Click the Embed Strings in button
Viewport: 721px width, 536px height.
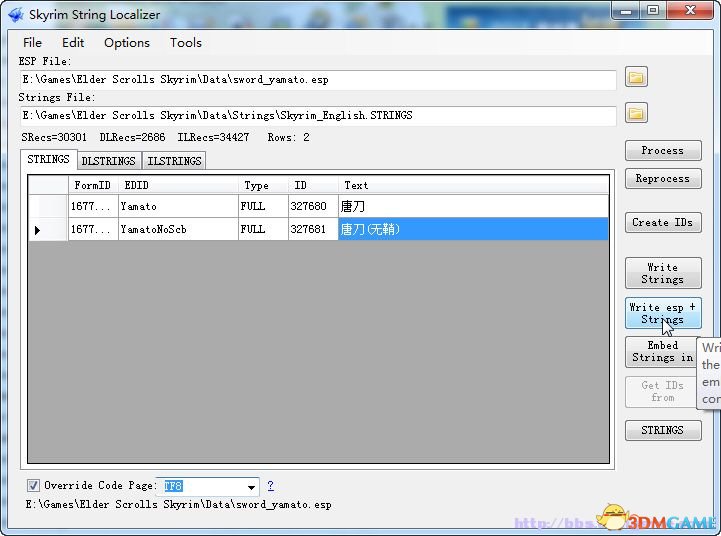tap(661, 352)
